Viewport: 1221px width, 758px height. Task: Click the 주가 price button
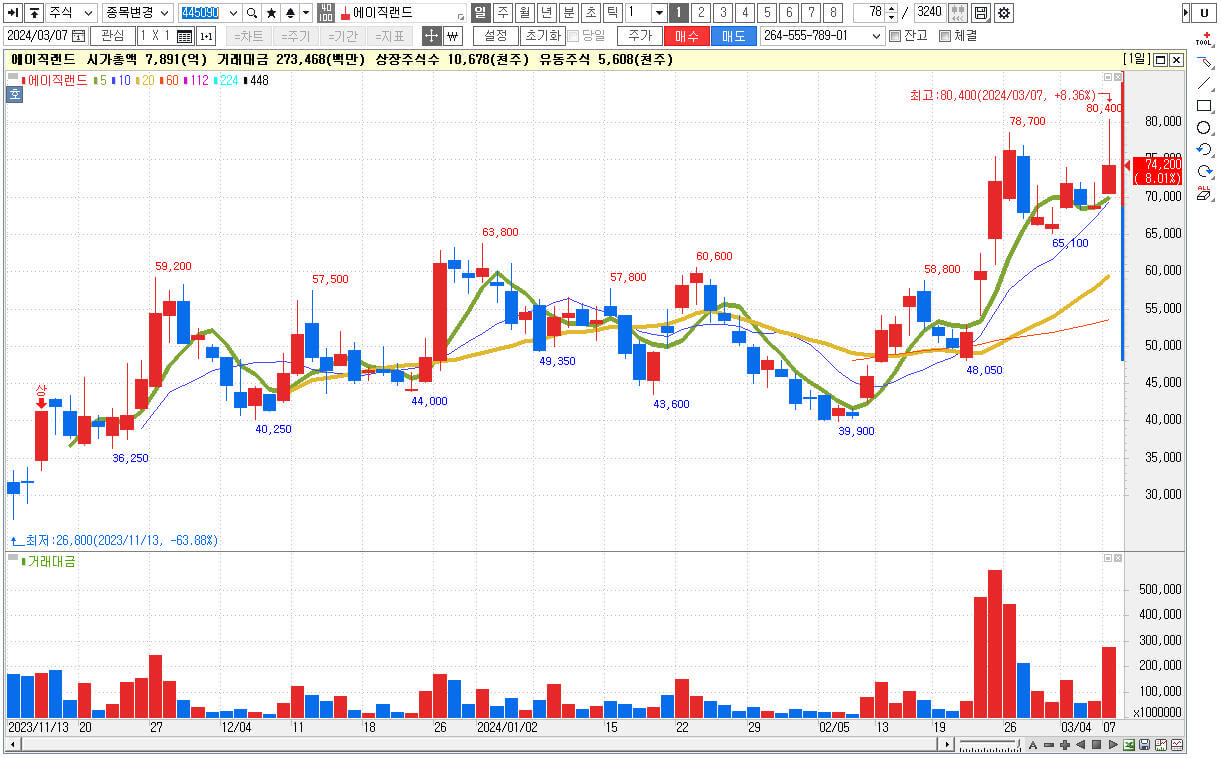tap(640, 36)
